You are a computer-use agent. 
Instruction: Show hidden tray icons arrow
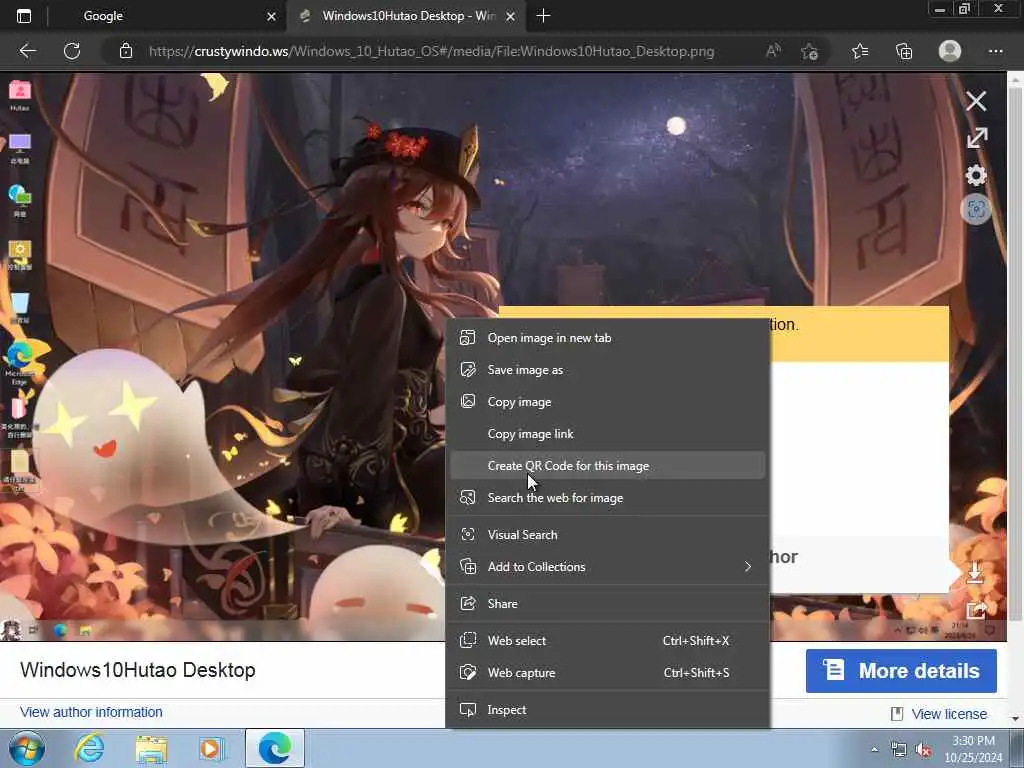coord(874,750)
